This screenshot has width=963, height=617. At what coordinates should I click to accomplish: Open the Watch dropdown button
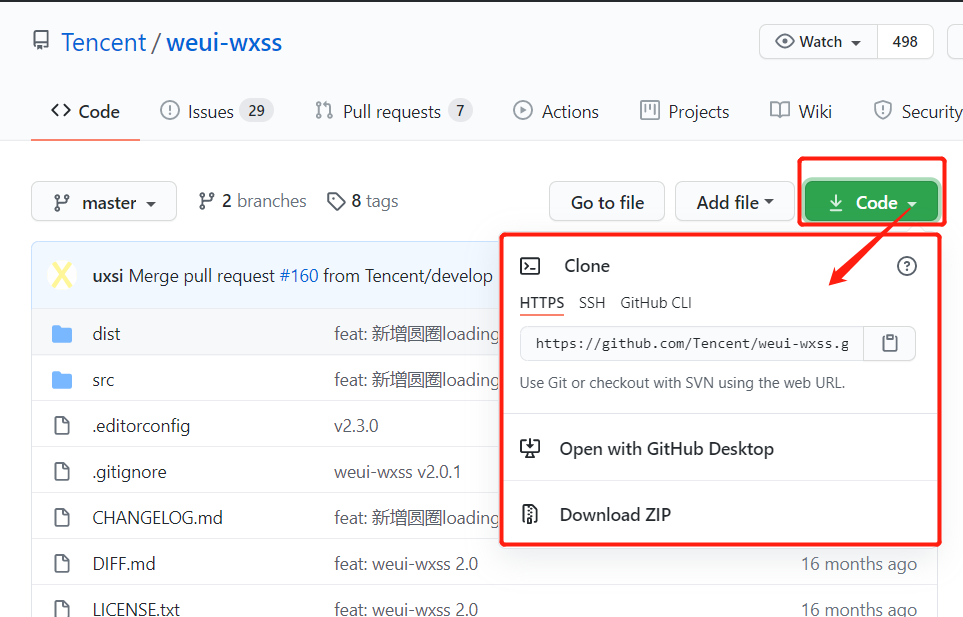819,42
